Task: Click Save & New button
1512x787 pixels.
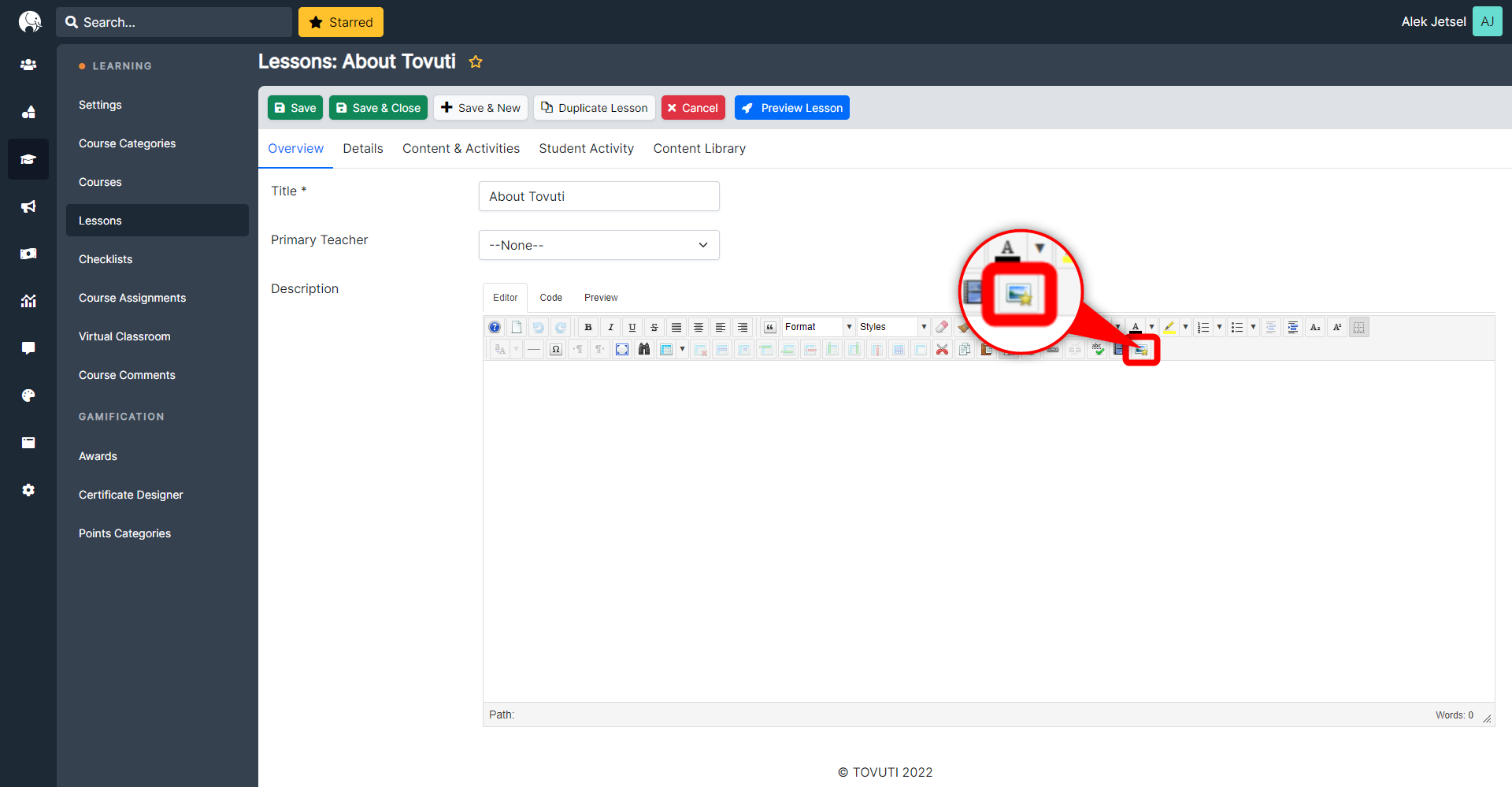Action: (x=480, y=108)
